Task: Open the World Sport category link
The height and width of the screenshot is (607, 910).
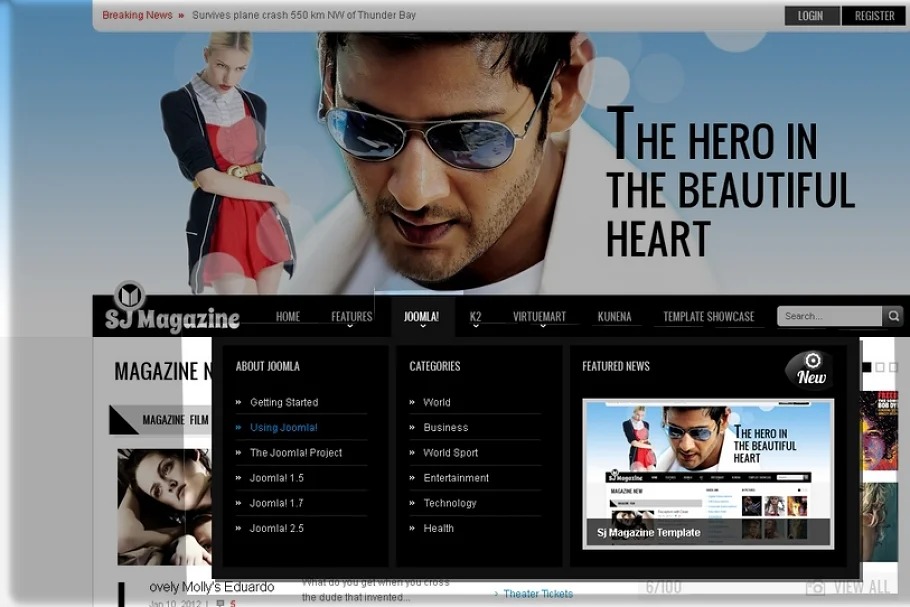Action: (450, 453)
